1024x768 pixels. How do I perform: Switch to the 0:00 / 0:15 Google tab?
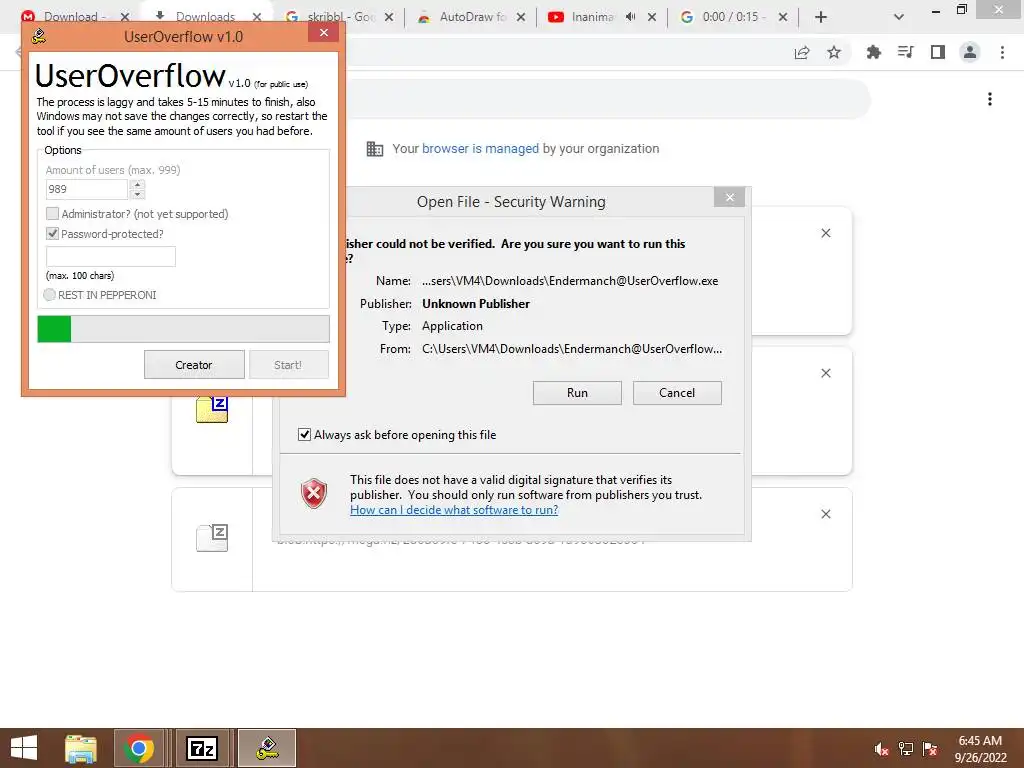(733, 17)
